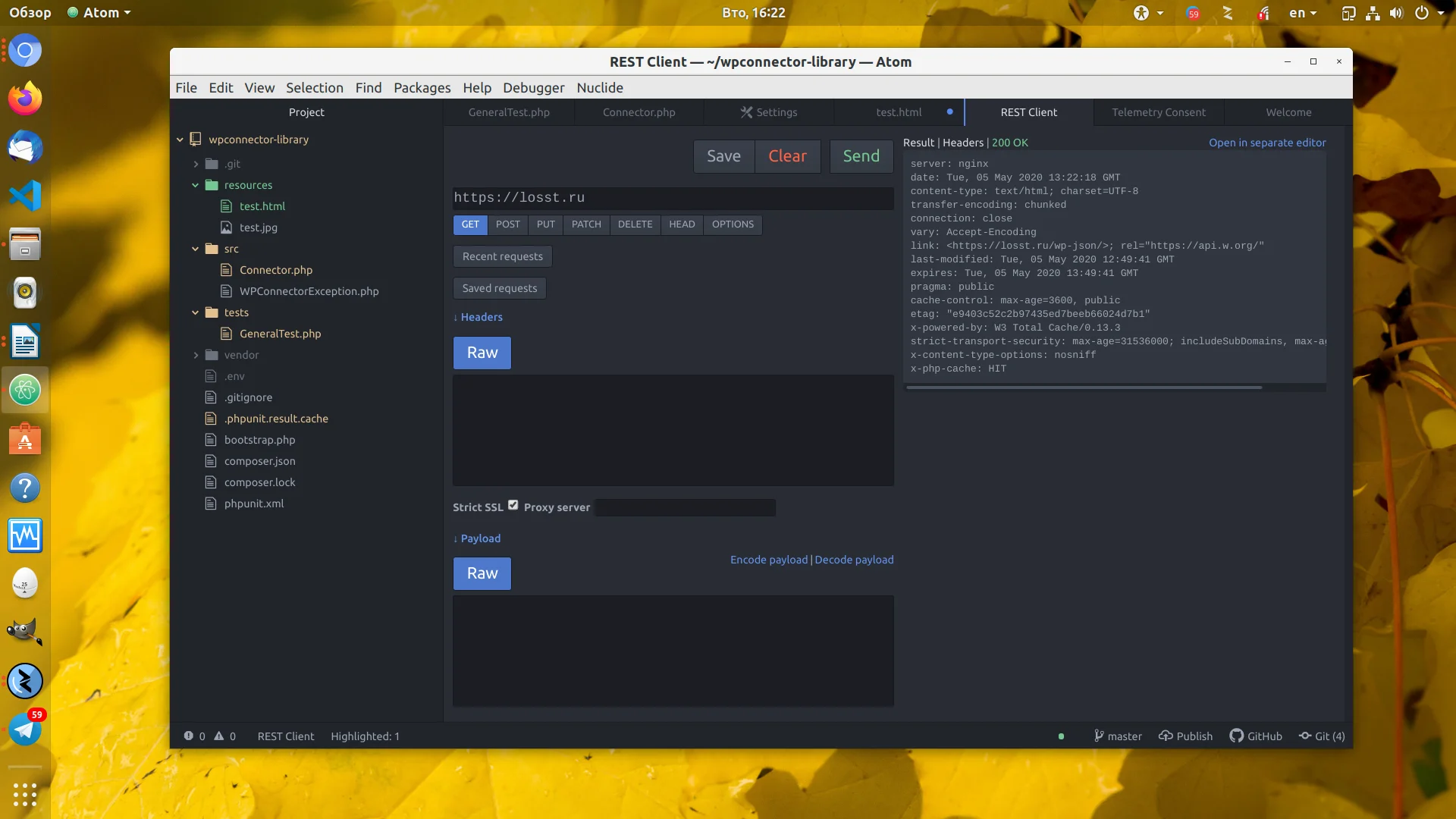Click the Git (4) changes icon

pyautogui.click(x=1305, y=736)
